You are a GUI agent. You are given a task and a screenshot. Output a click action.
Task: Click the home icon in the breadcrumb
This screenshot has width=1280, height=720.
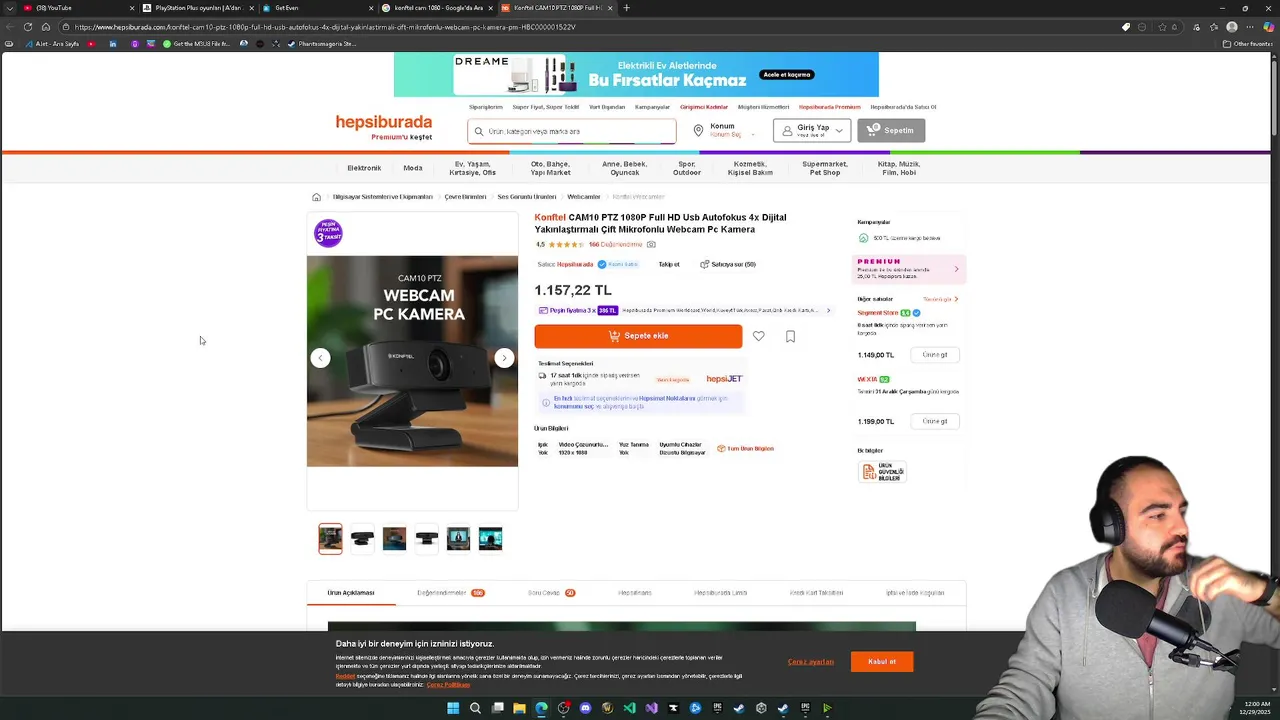click(x=316, y=197)
